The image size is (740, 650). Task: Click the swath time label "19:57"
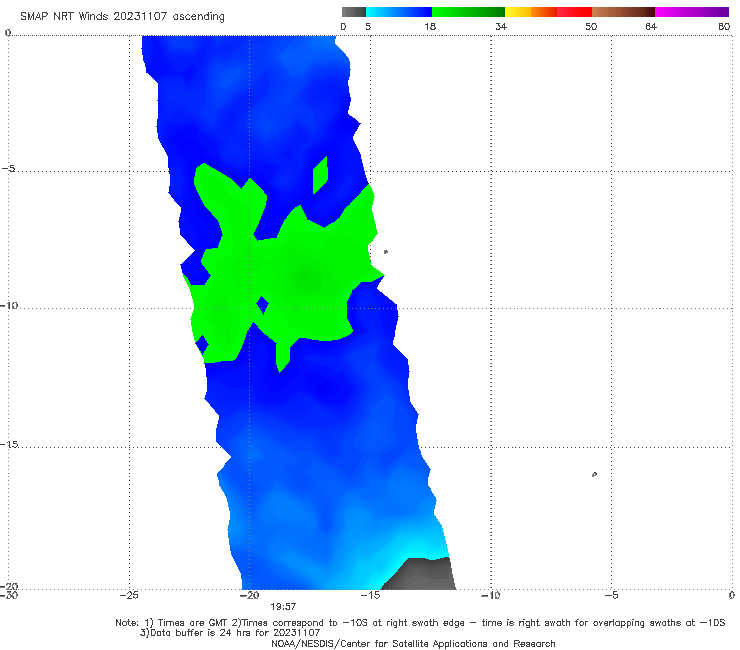coord(283,607)
